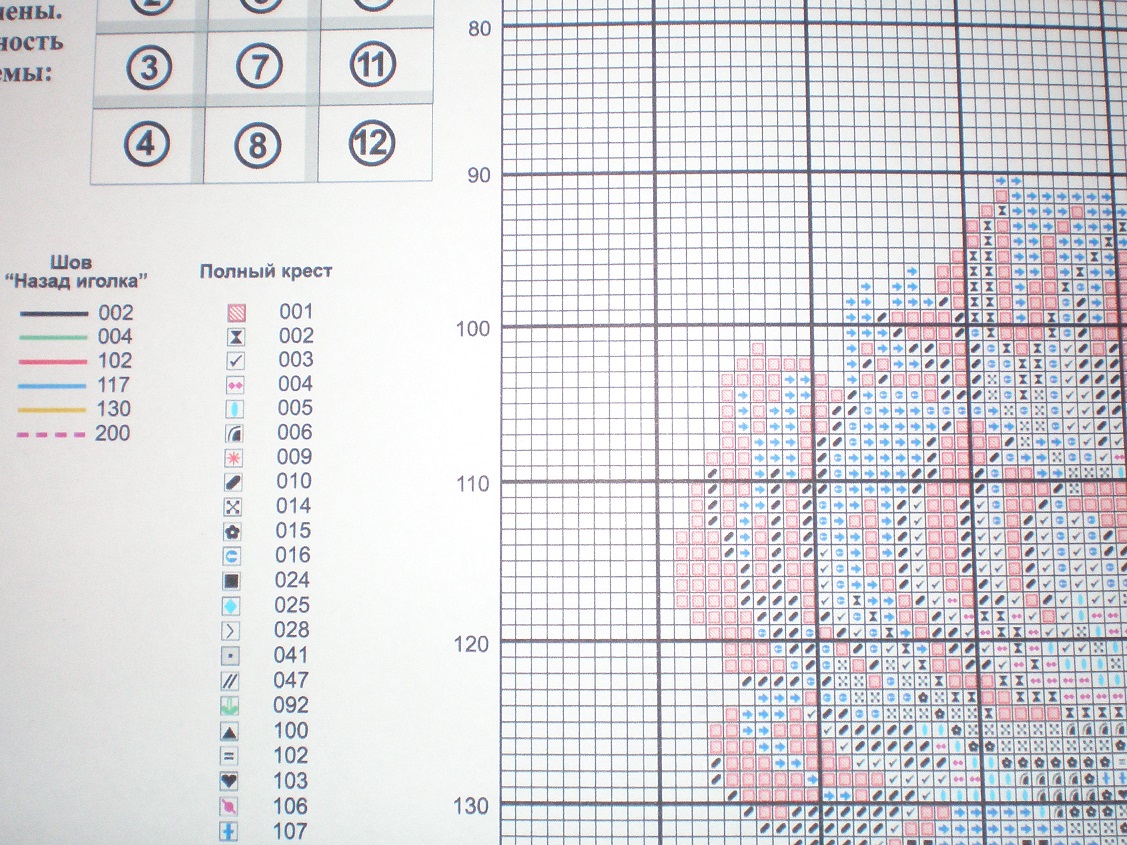This screenshot has height=845, width=1127.
Task: Select the solid black square symbol 024
Action: [x=232, y=580]
